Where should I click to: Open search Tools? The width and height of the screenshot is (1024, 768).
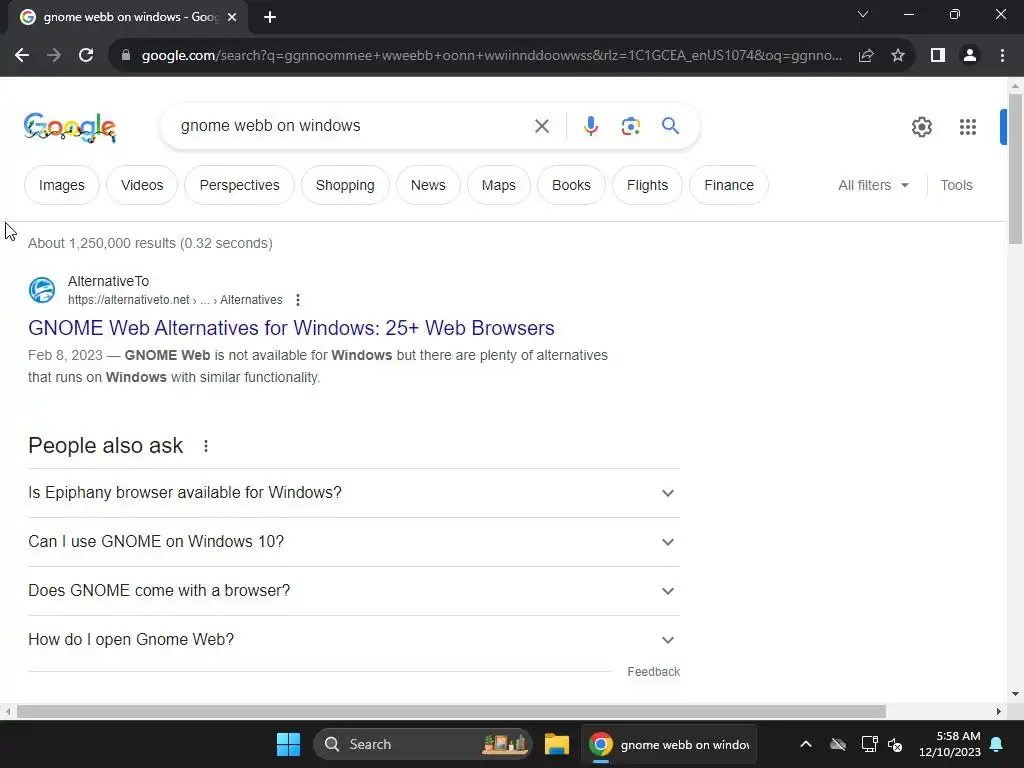point(956,185)
